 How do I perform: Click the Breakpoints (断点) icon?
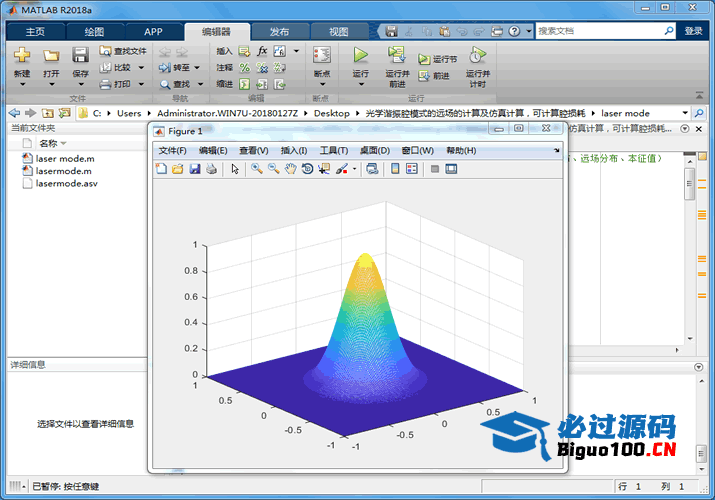tap(322, 55)
